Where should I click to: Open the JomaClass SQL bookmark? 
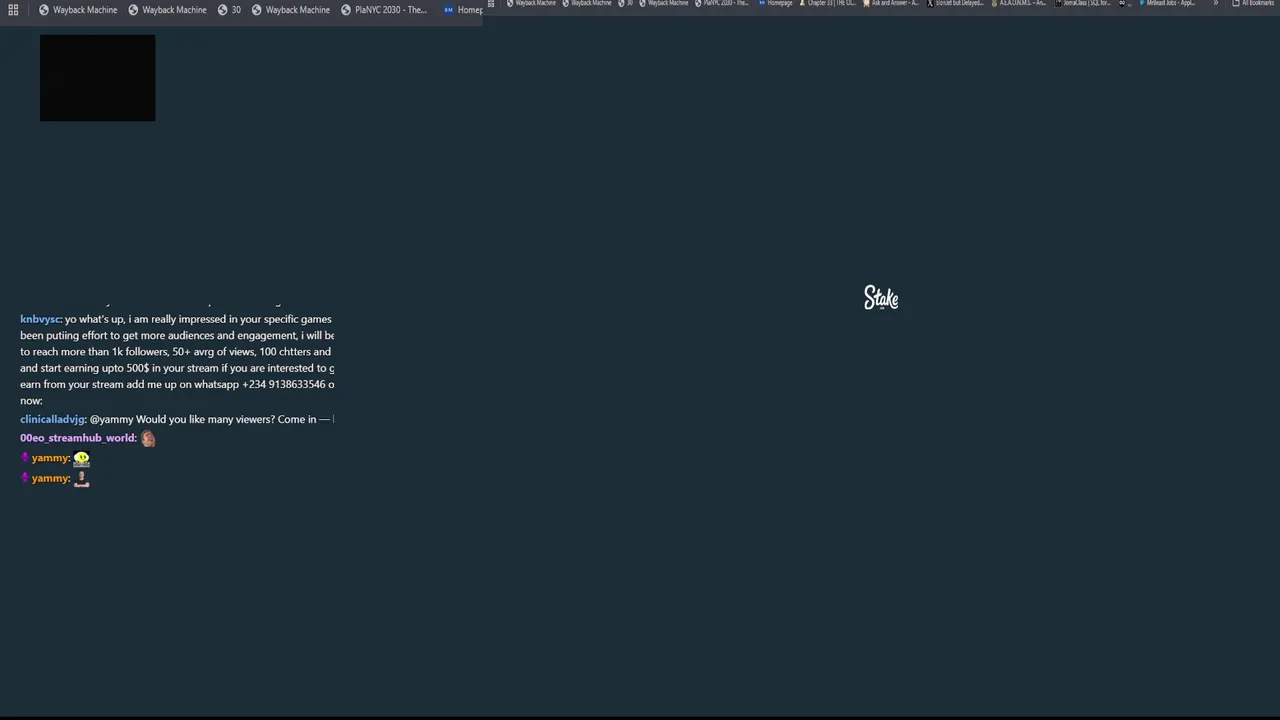(1083, 3)
